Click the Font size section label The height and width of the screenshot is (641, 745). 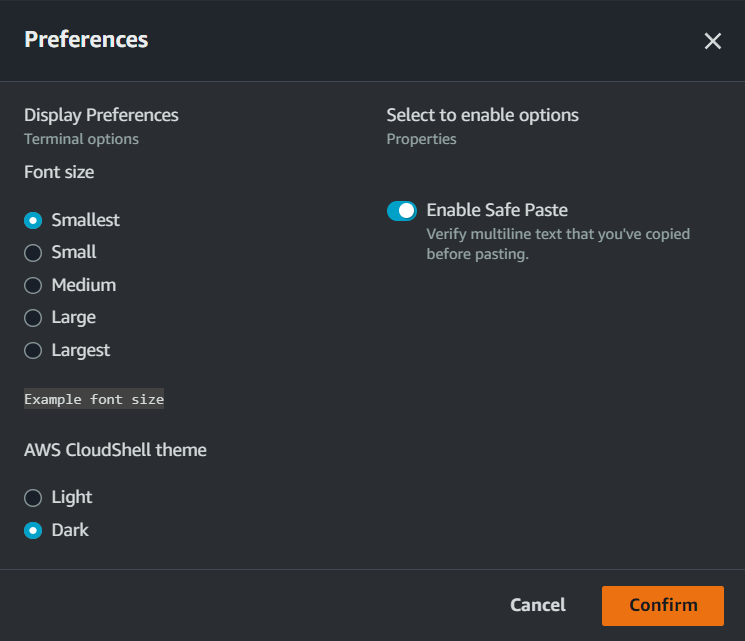(59, 172)
